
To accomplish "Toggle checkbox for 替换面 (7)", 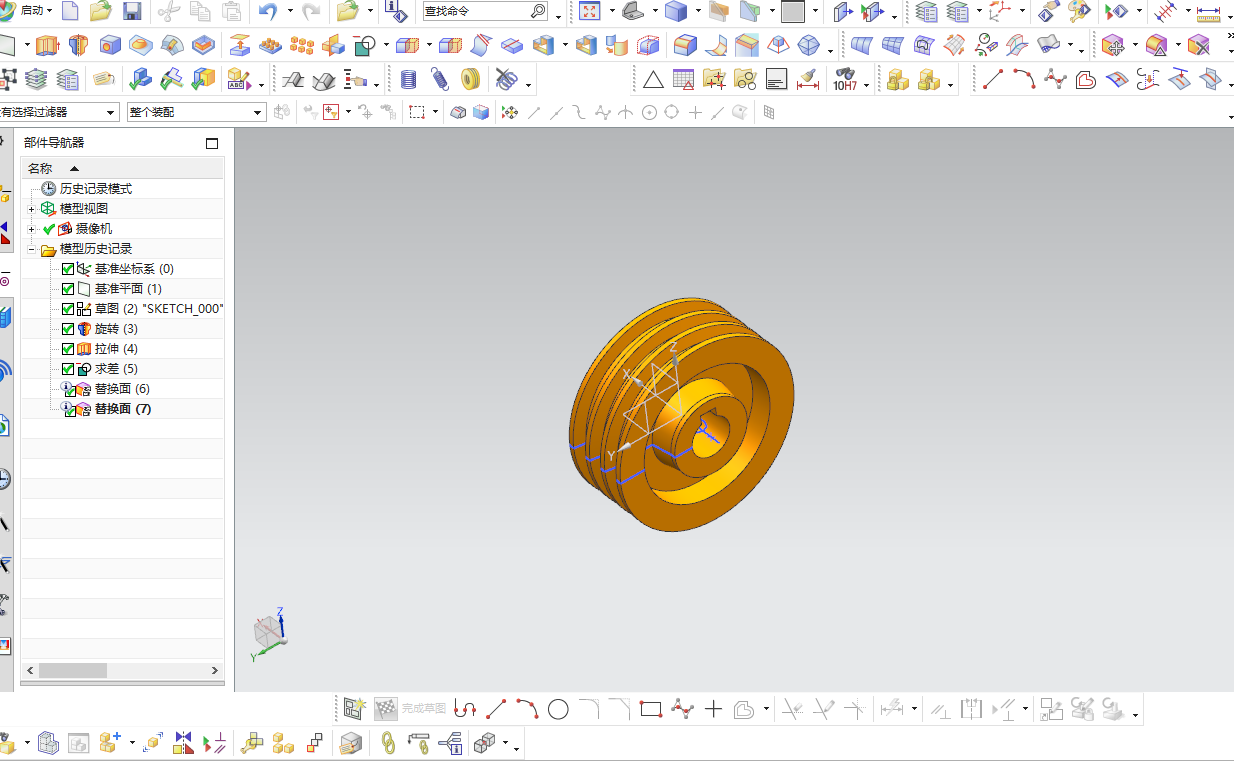I will tap(70, 412).
